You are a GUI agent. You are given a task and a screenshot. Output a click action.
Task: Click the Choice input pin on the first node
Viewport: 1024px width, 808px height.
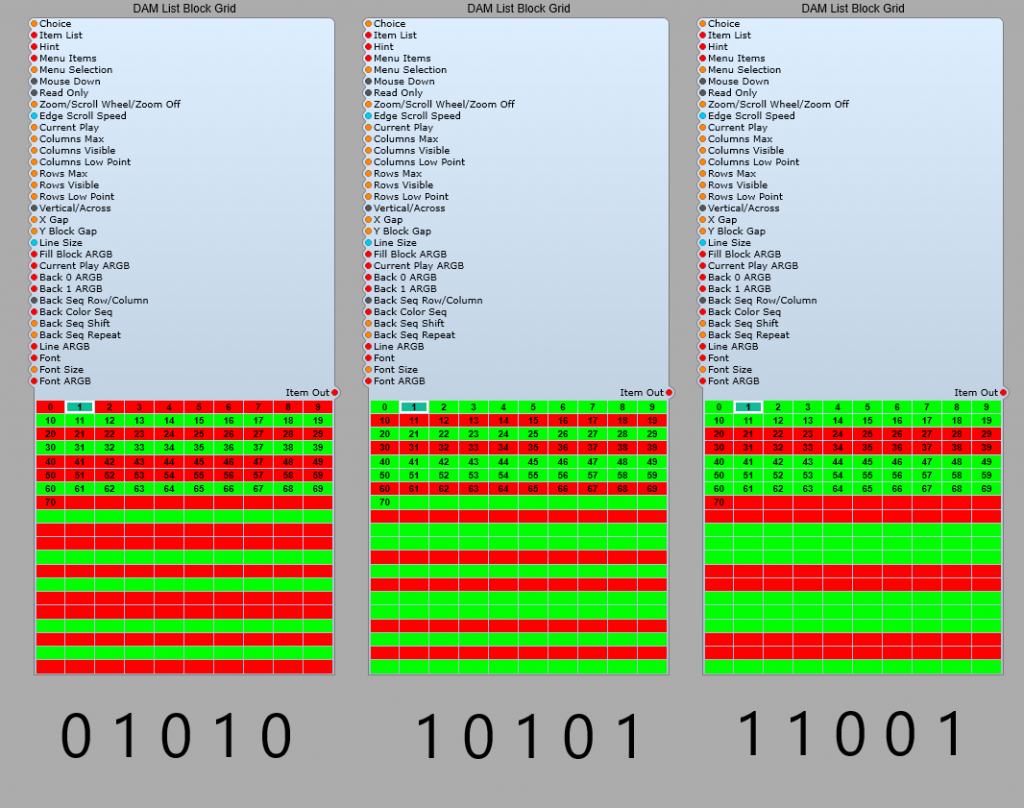point(36,23)
